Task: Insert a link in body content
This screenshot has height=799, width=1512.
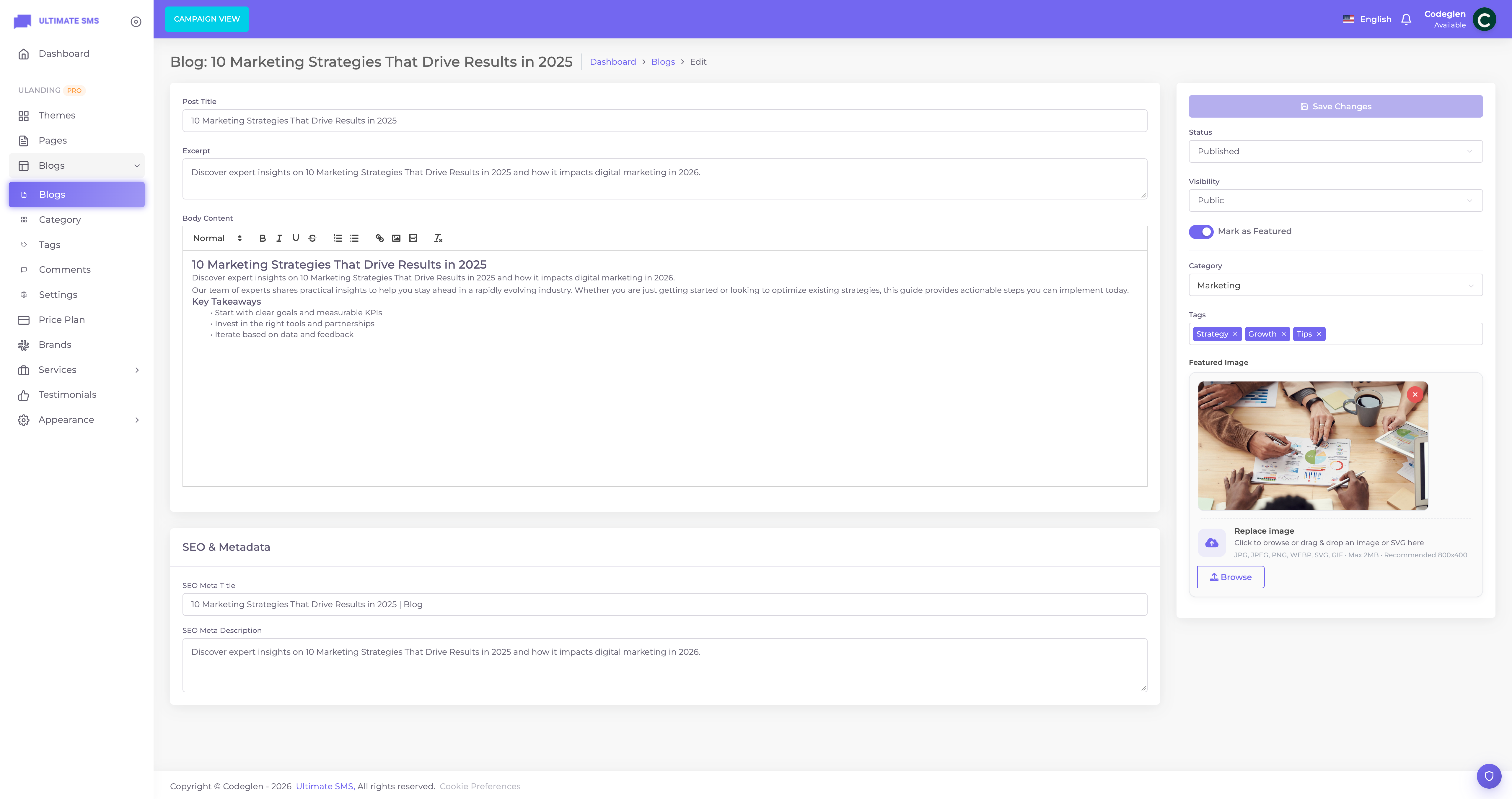Action: (380, 238)
